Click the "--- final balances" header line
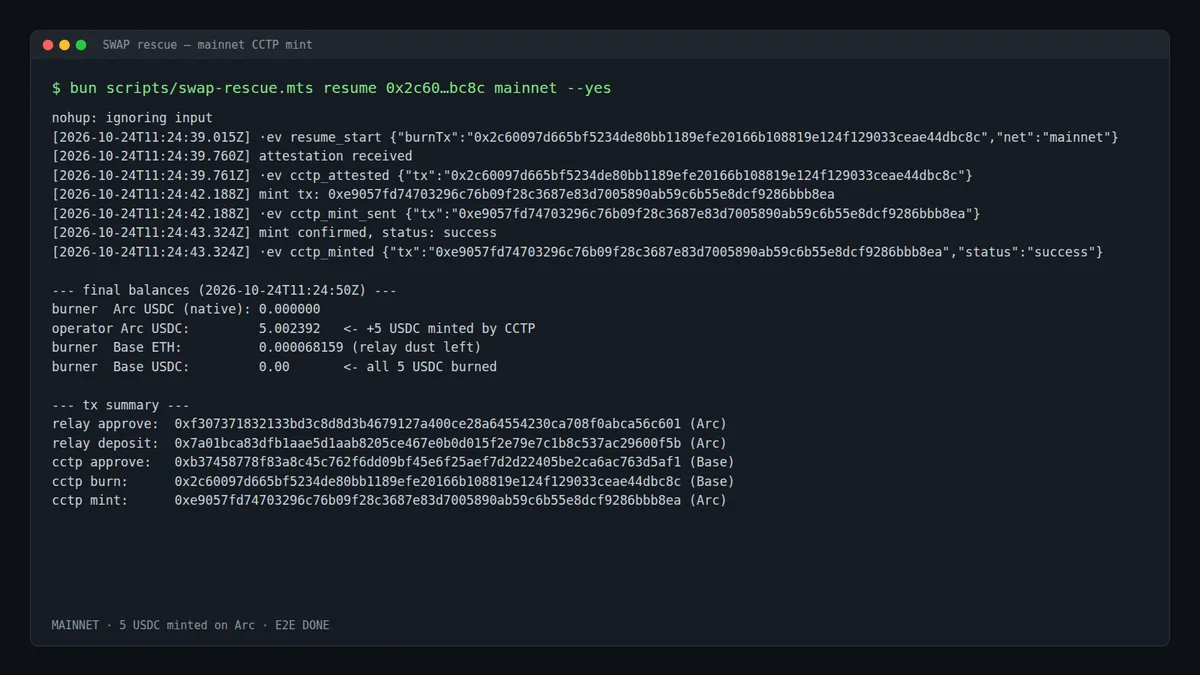The image size is (1200, 675). (x=224, y=290)
